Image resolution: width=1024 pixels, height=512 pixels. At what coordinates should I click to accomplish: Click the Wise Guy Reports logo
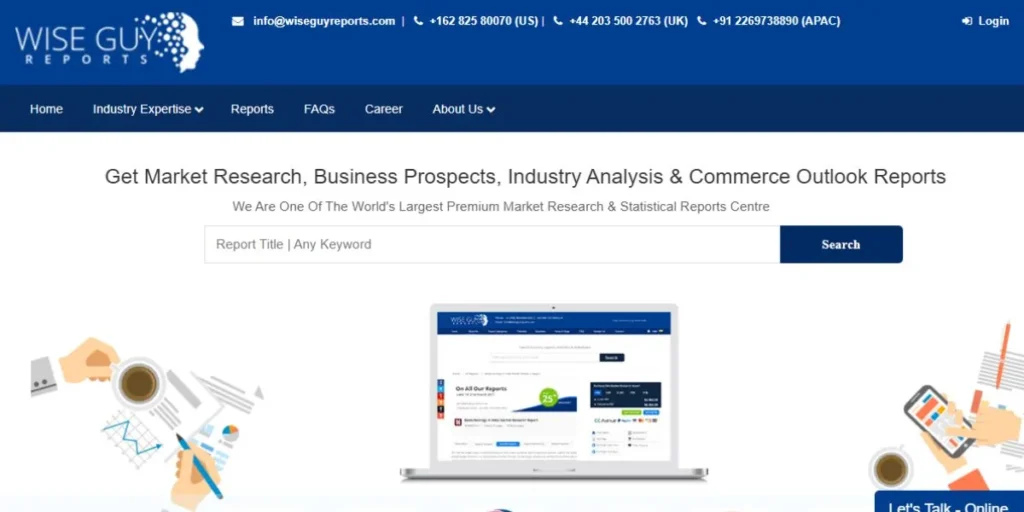tap(109, 42)
